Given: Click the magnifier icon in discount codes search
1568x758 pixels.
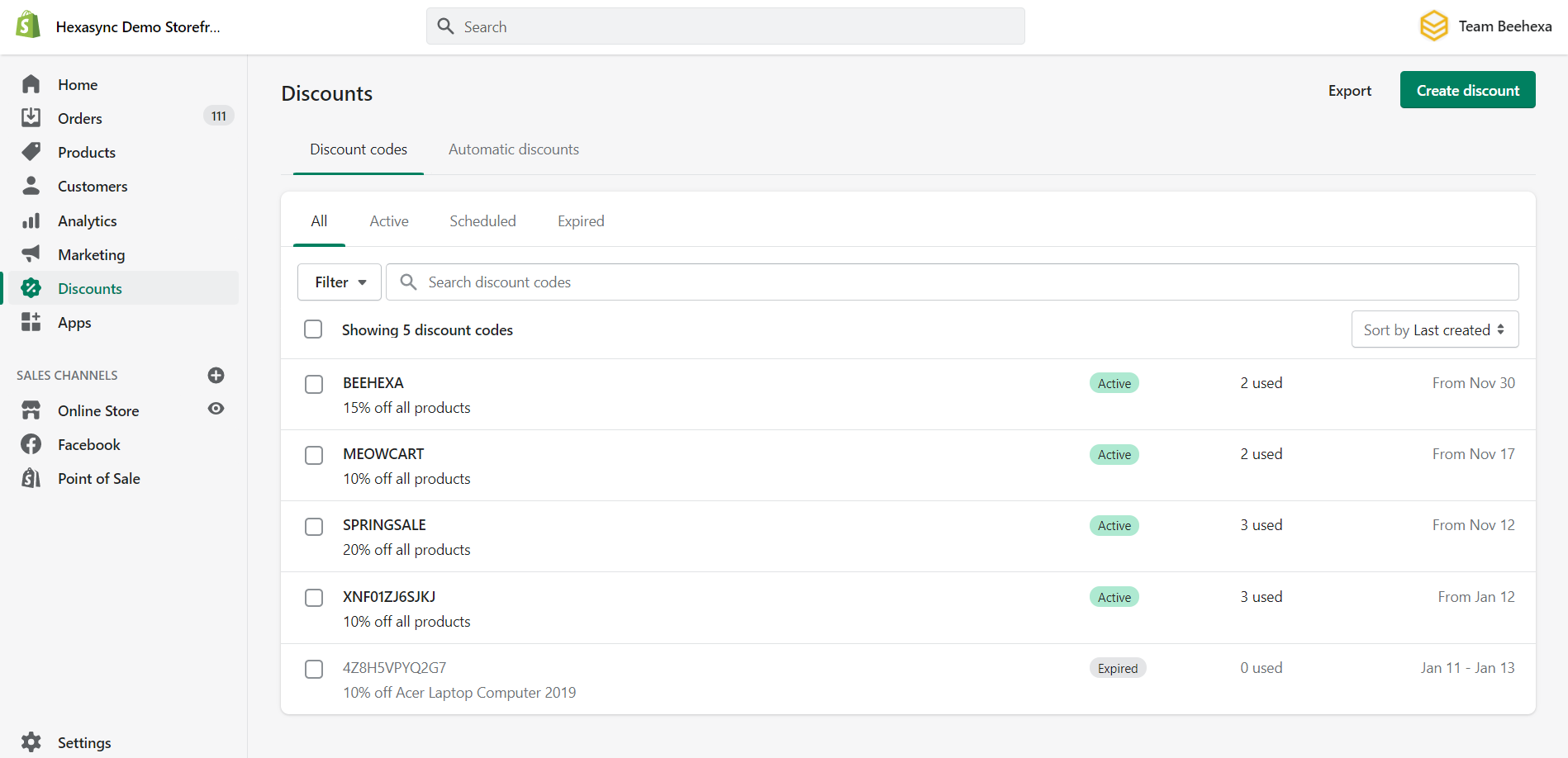Looking at the screenshot, I should pos(408,282).
